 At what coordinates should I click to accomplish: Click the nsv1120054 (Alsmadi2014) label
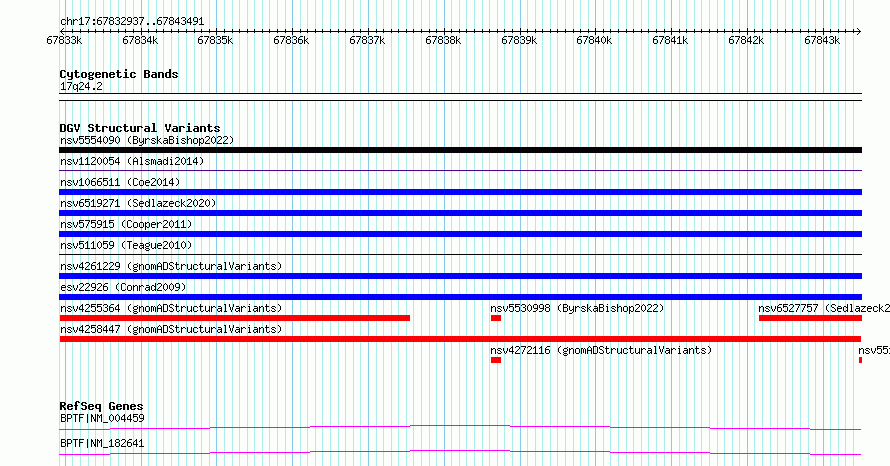pos(132,161)
